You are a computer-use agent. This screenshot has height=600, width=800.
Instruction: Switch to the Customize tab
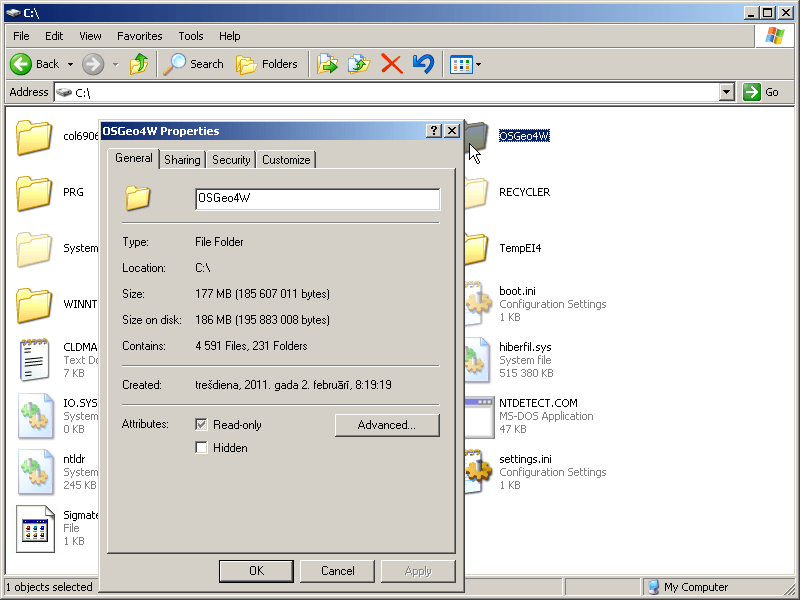(x=286, y=160)
